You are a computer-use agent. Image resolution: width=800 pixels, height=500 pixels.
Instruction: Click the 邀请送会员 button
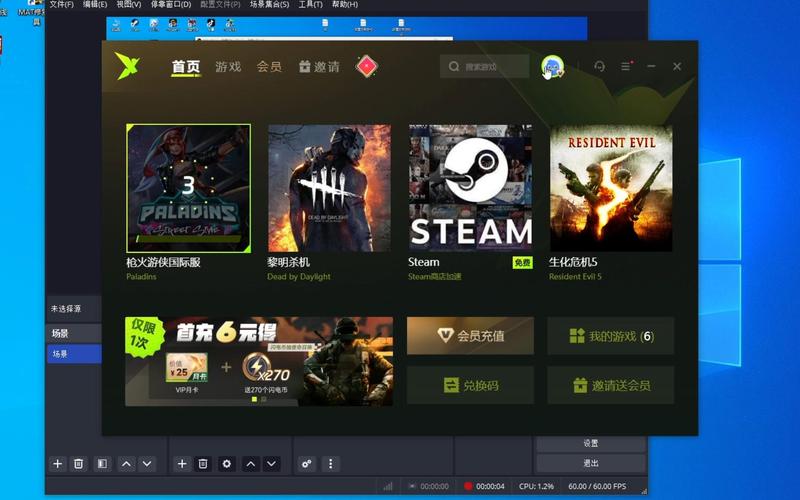pyautogui.click(x=611, y=385)
